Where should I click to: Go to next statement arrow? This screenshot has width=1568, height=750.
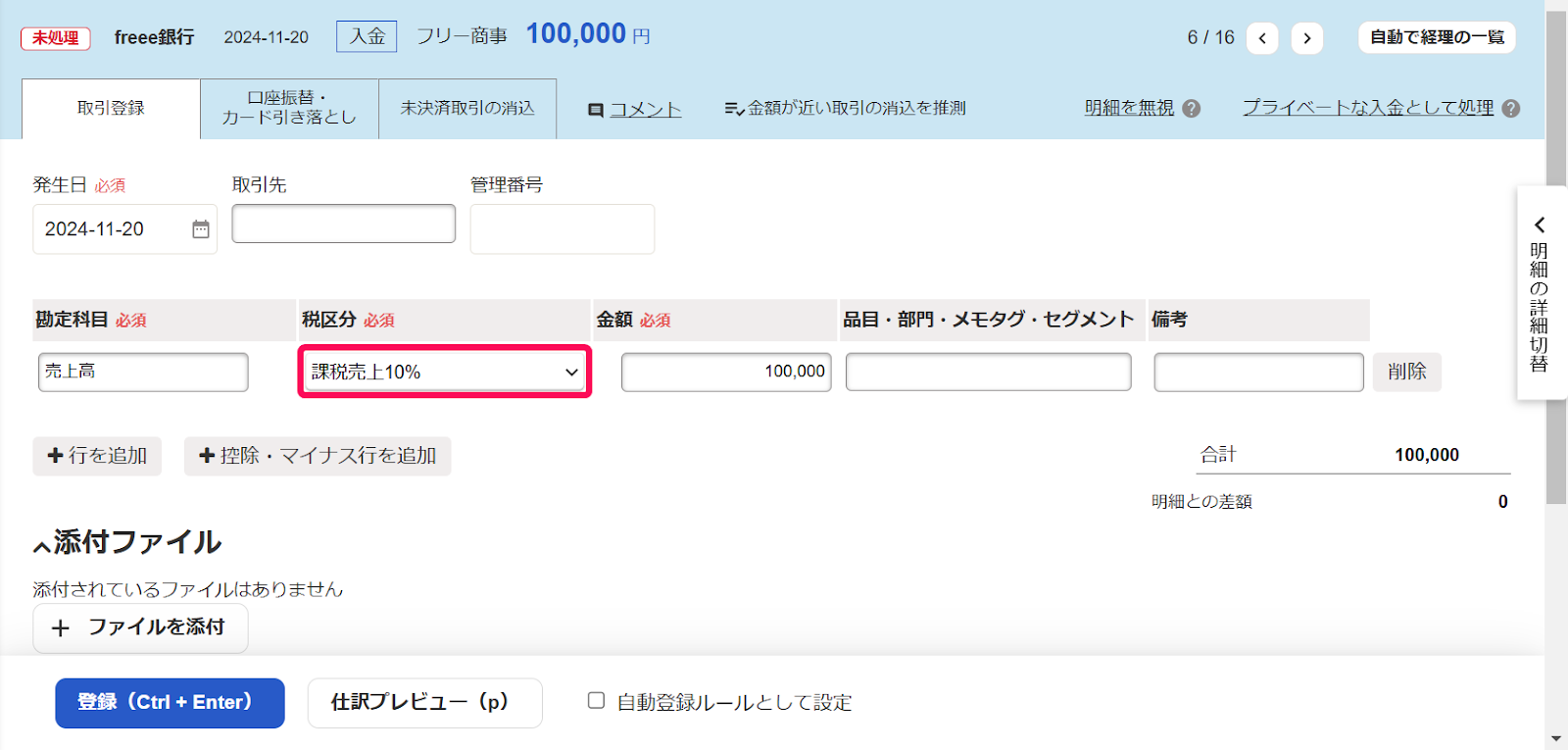(1307, 38)
